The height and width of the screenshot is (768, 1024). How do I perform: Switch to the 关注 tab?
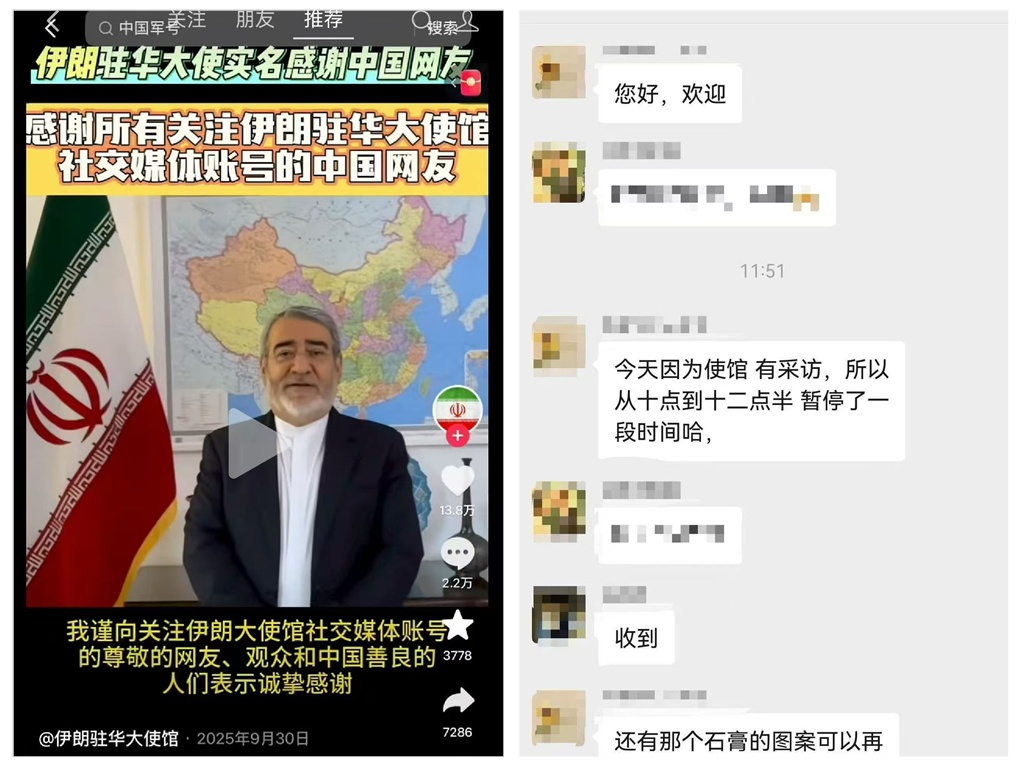click(x=187, y=20)
